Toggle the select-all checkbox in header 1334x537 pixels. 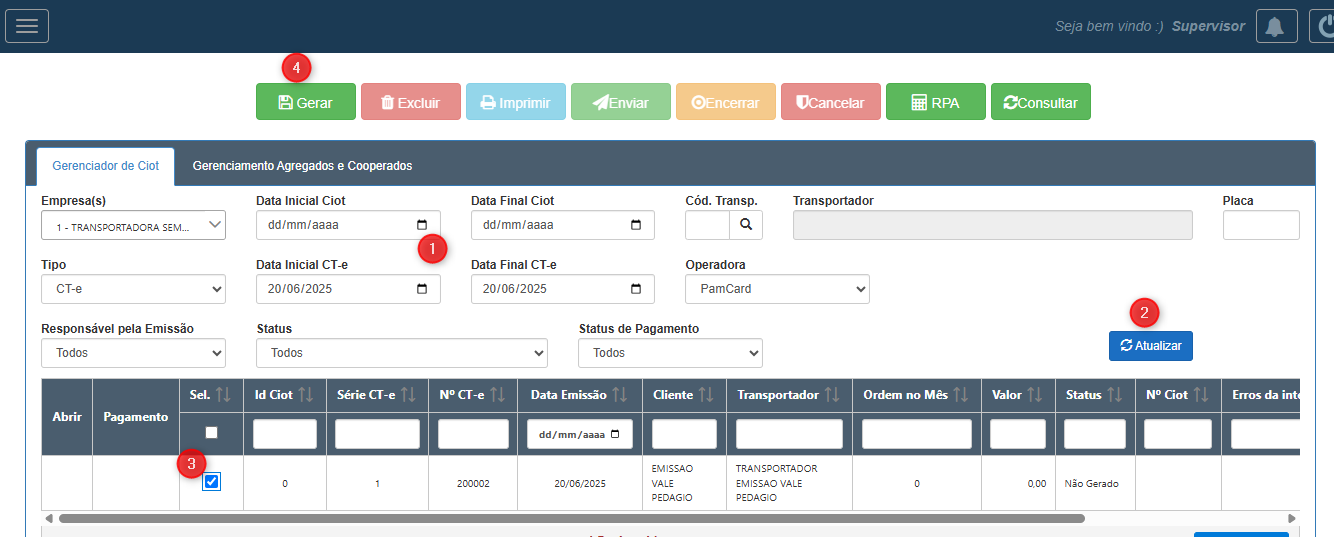[211, 433]
